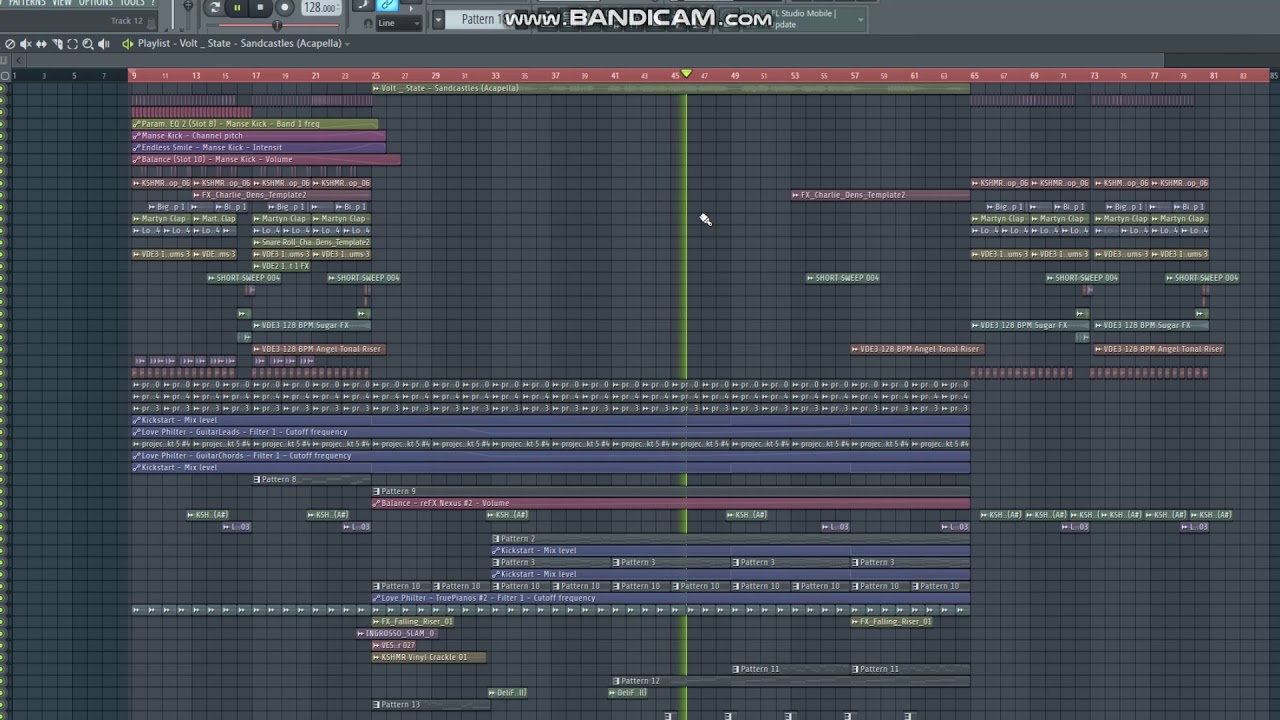The width and height of the screenshot is (1280, 720).
Task: Select the Pattern 9 clip
Action: [x=671, y=491]
